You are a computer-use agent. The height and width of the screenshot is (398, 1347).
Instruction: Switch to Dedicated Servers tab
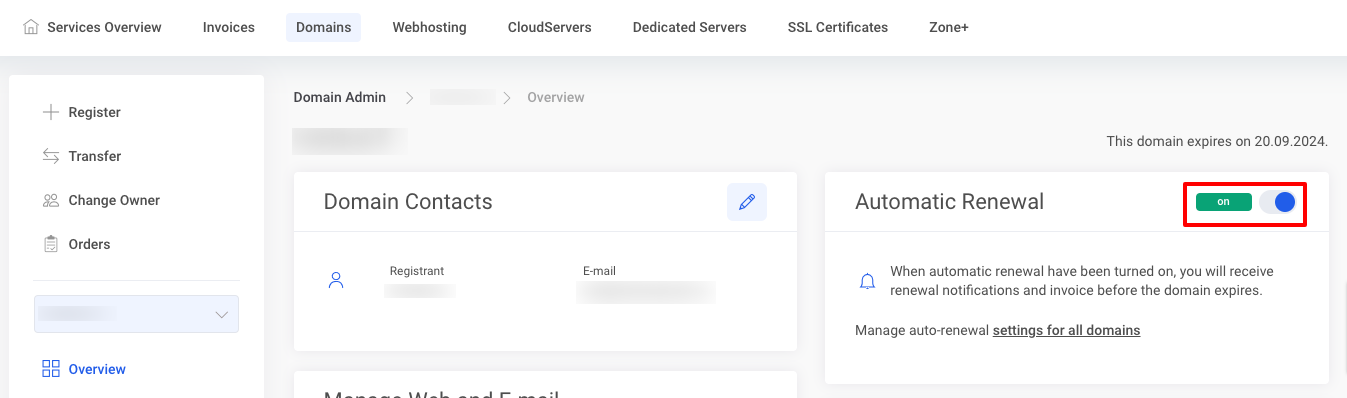coord(689,27)
